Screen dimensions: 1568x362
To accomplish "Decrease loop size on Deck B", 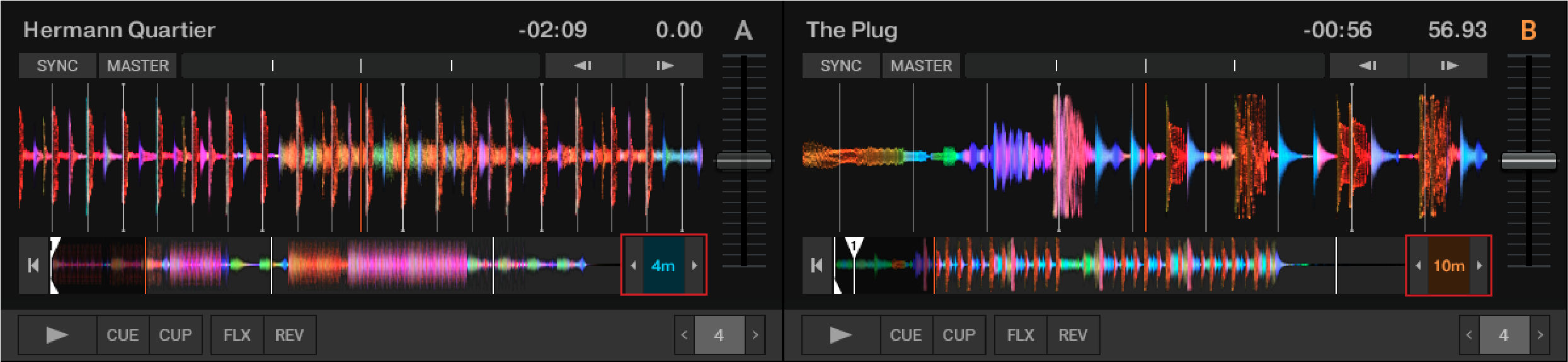I will click(1469, 335).
